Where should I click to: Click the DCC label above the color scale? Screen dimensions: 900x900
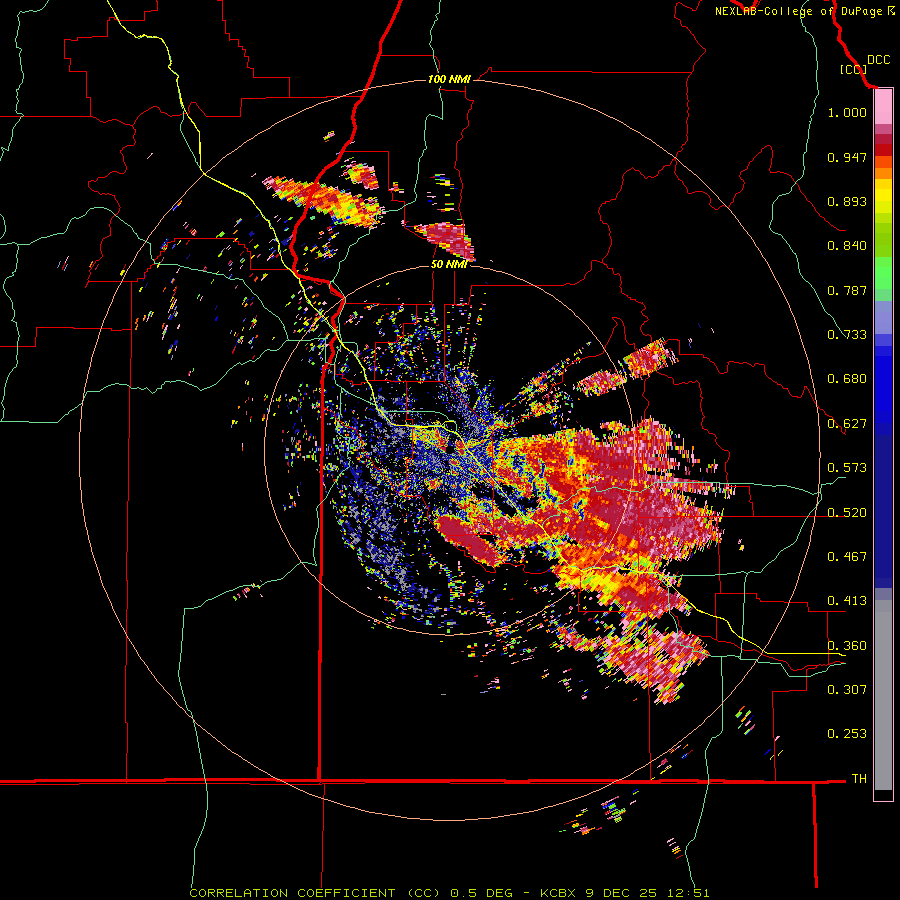pyautogui.click(x=878, y=60)
